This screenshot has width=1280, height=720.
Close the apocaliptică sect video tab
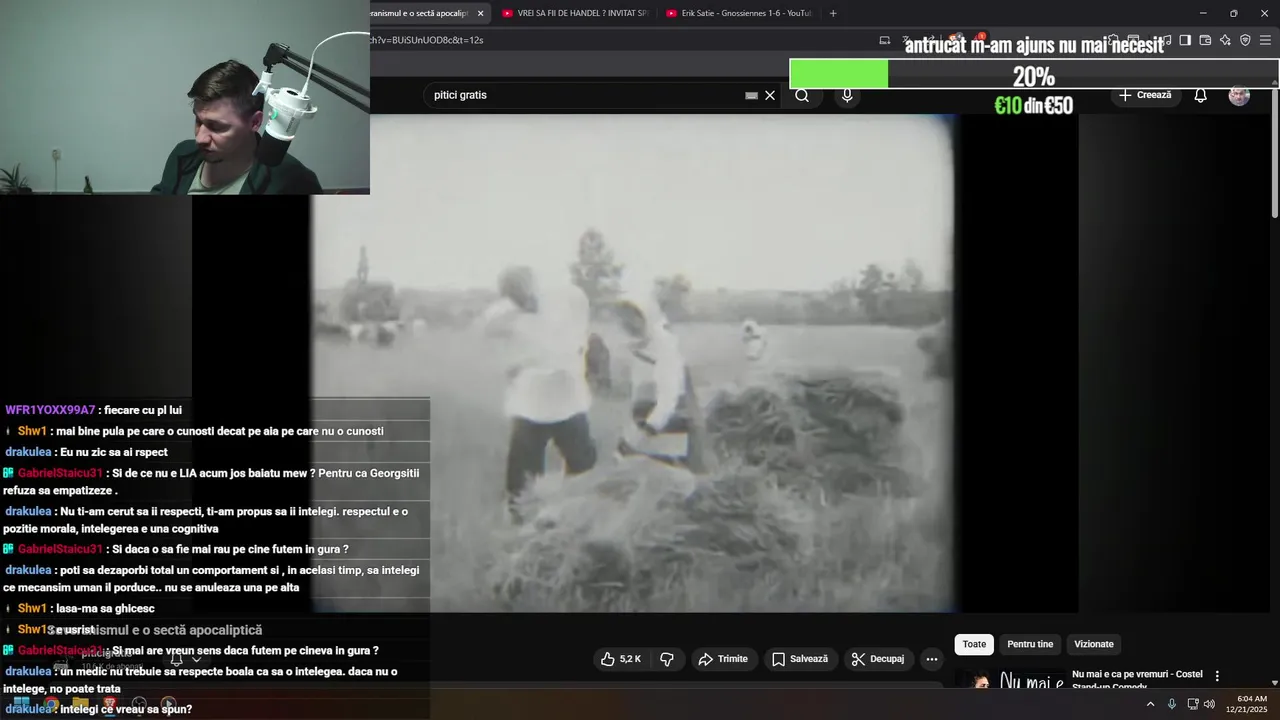pyautogui.click(x=480, y=13)
